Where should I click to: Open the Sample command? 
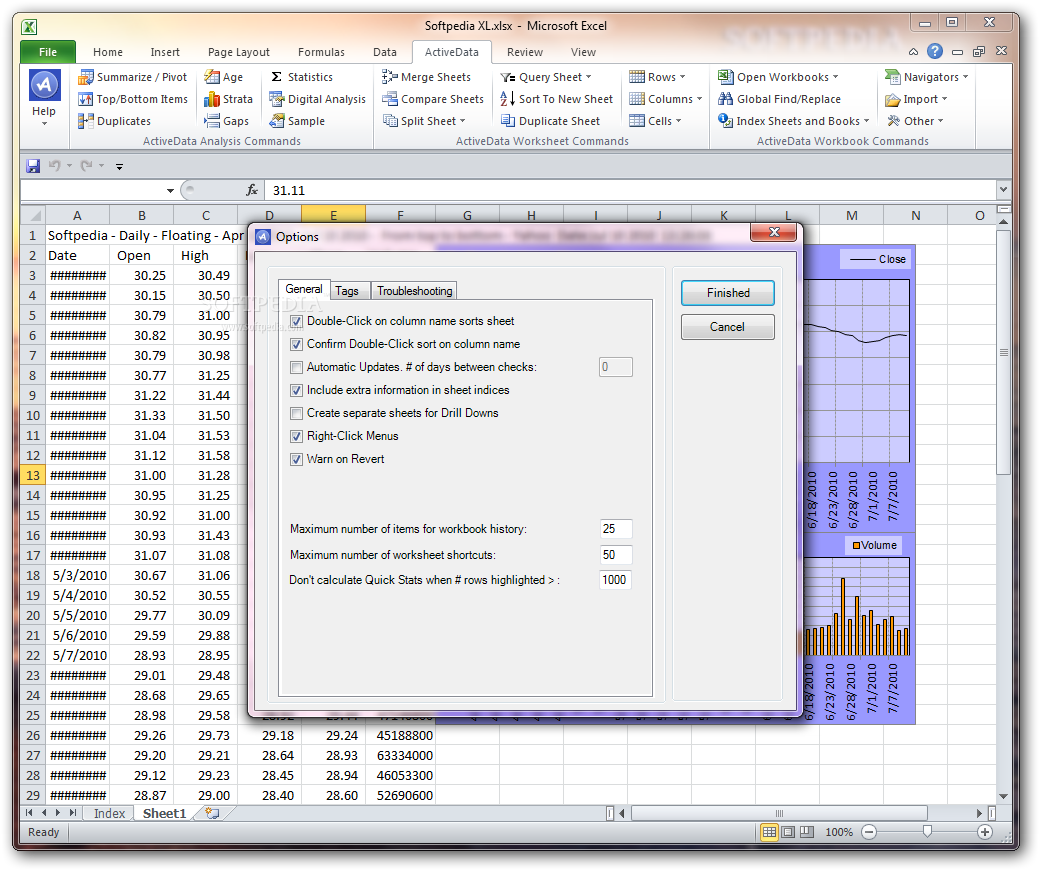coord(297,121)
